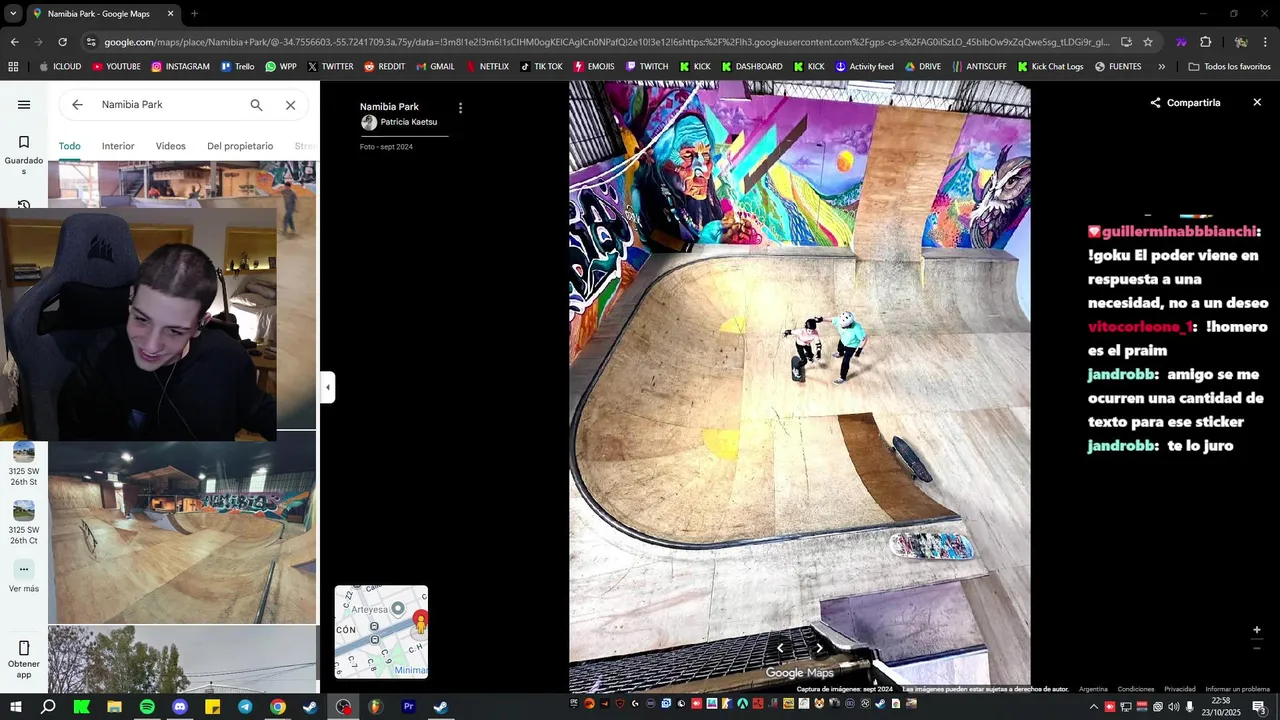
Task: Open Patricia Kaetsu contributor profile
Action: pos(408,122)
